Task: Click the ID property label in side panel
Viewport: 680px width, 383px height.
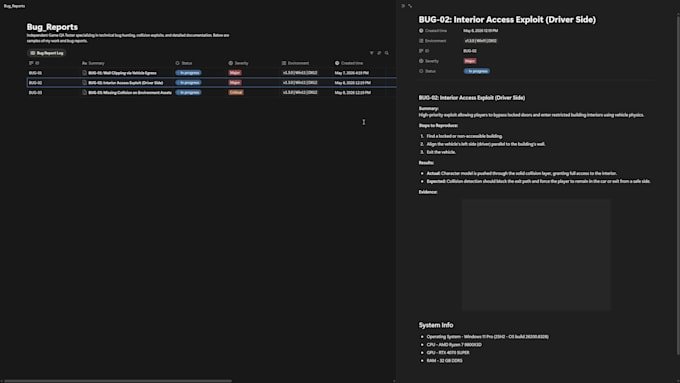Action: click(424, 51)
